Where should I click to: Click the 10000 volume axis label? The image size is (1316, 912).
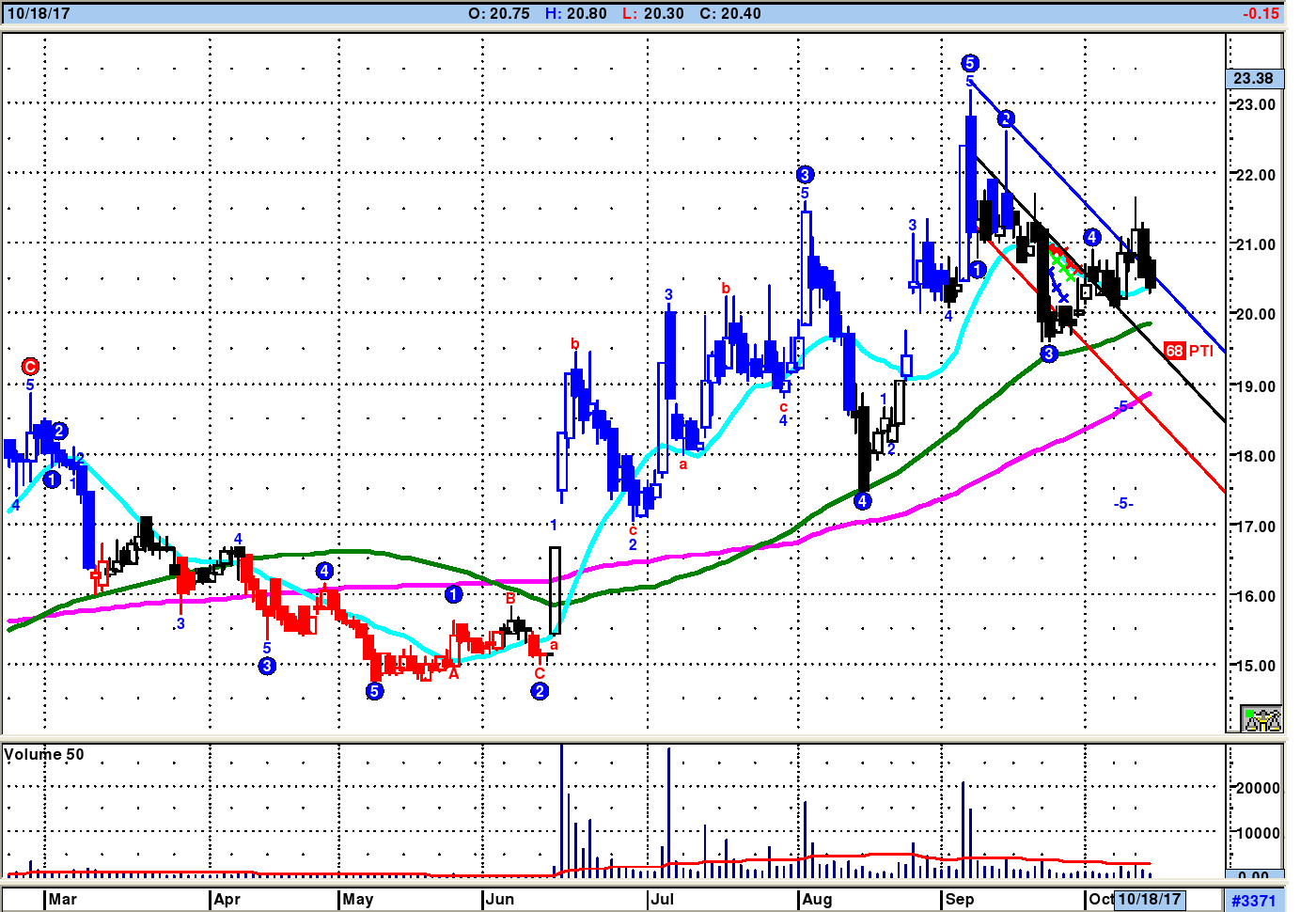pos(1258,833)
